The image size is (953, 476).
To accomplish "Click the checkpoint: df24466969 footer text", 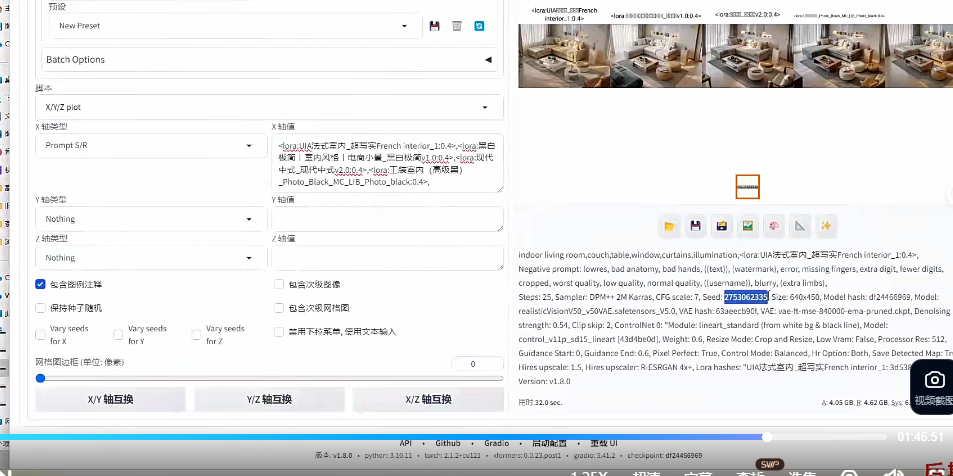I will click(664, 455).
